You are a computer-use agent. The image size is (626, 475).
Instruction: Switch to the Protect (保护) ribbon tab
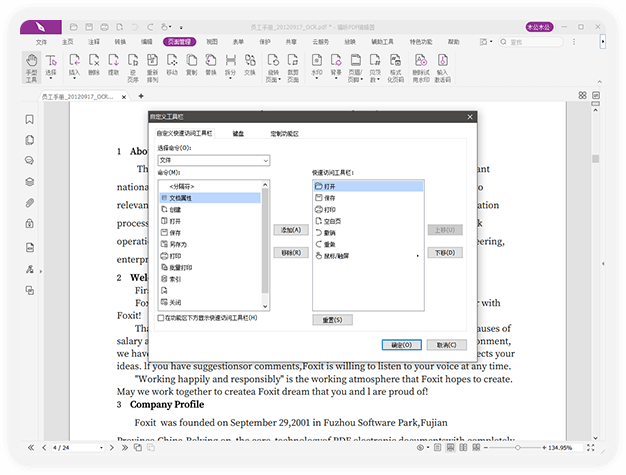point(265,42)
